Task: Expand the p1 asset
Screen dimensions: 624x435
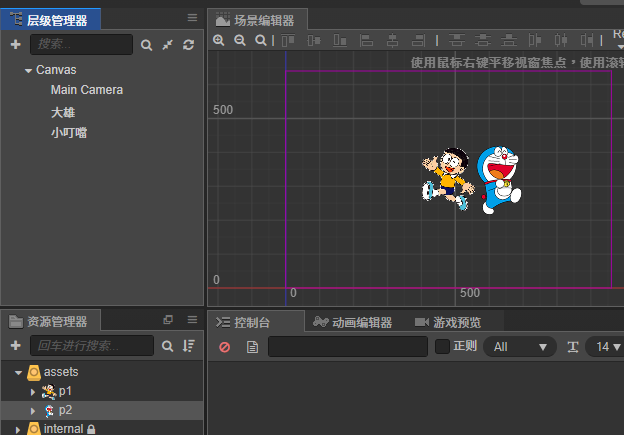Action: pos(33,392)
